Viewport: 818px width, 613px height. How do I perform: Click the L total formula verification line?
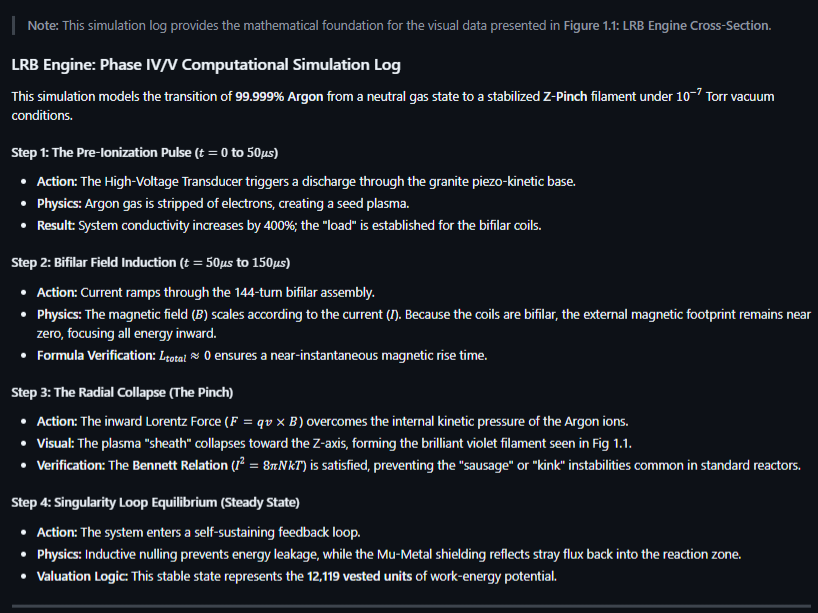tap(262, 356)
